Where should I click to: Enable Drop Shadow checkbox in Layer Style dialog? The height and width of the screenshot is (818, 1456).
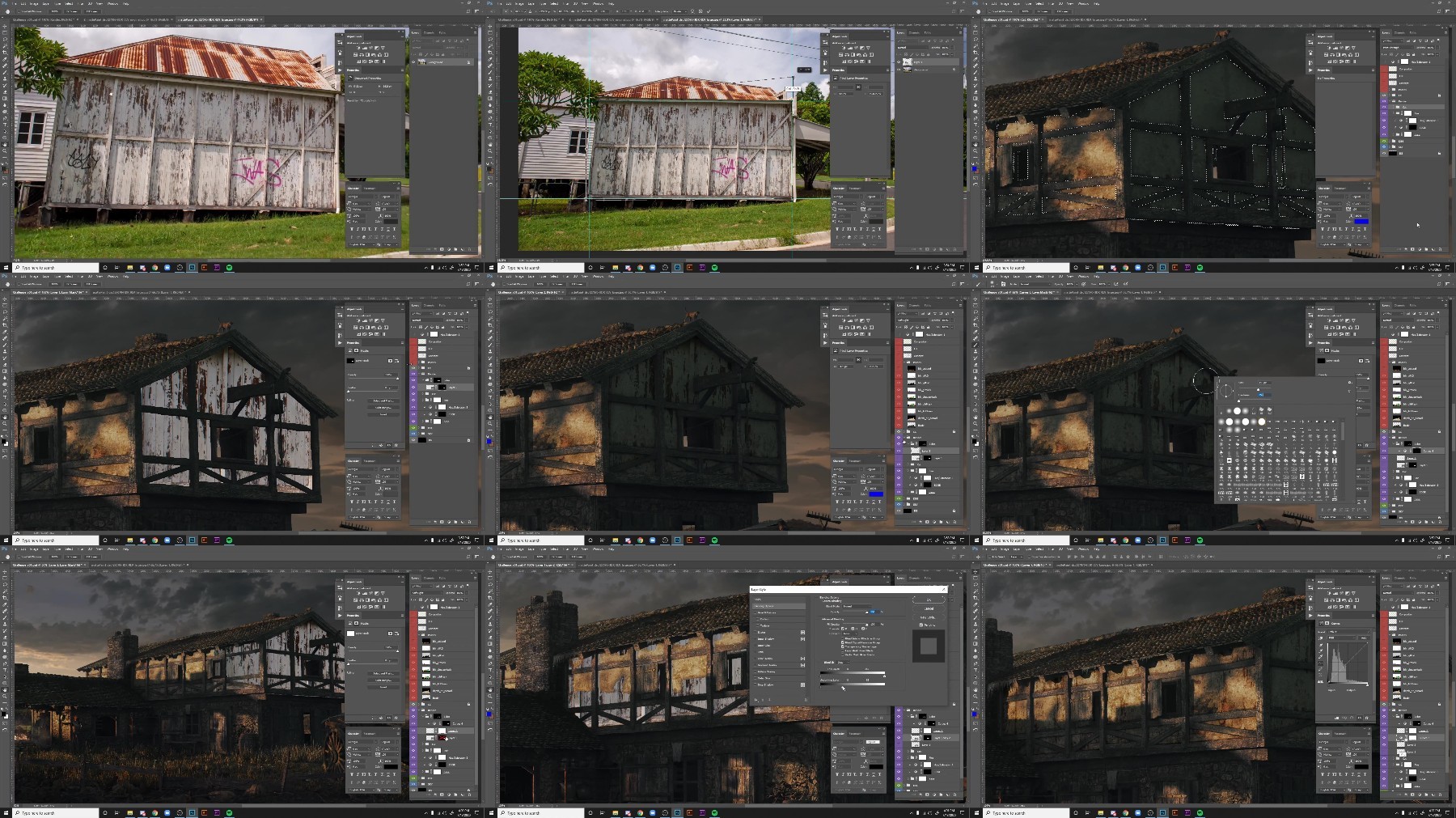(755, 684)
